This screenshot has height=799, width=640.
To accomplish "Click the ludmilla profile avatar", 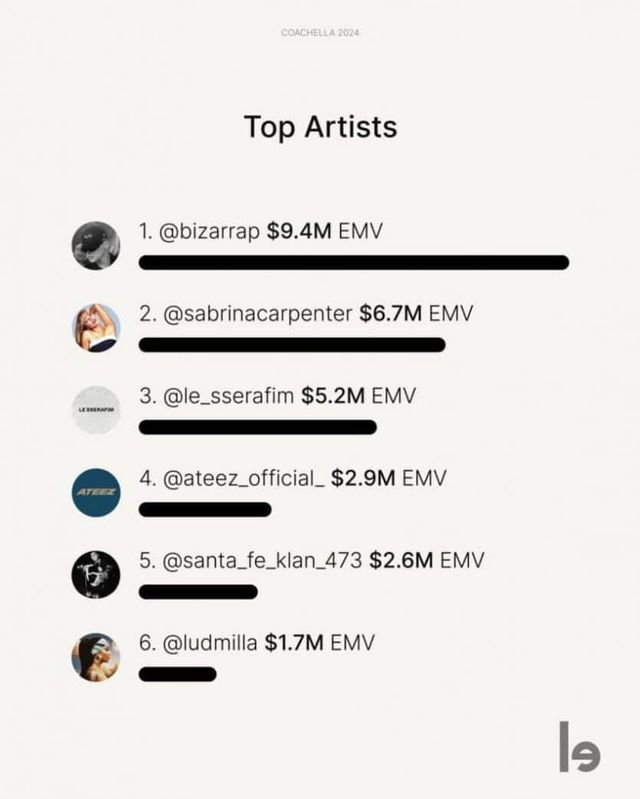I will pos(96,657).
